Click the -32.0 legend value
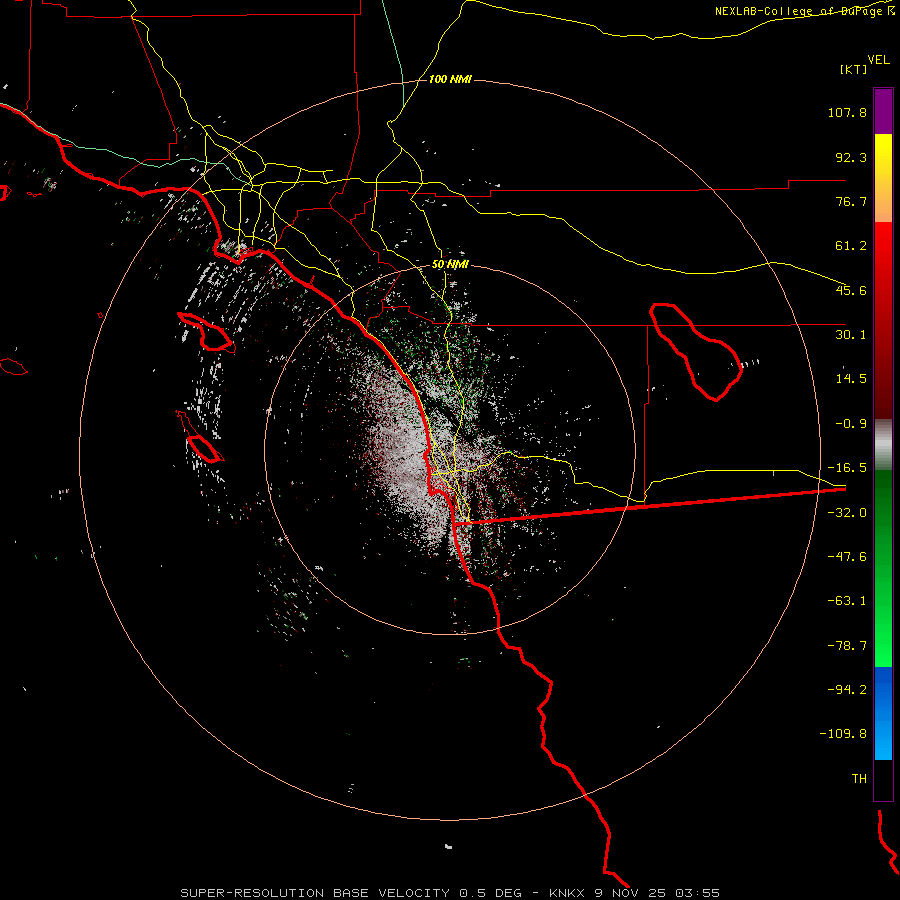 pos(847,513)
